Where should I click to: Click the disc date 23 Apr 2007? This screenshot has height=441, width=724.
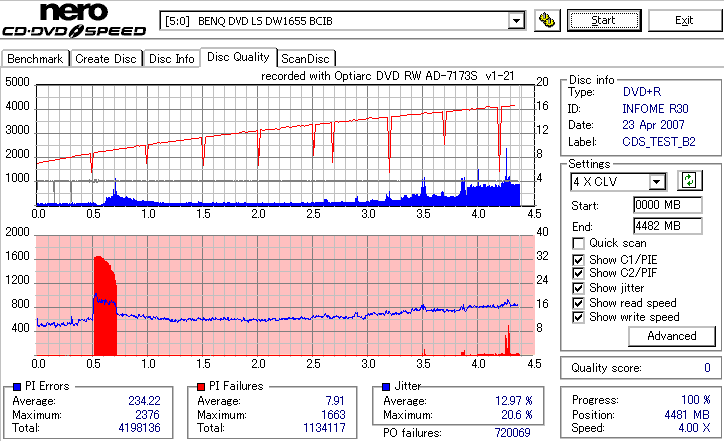click(x=653, y=125)
